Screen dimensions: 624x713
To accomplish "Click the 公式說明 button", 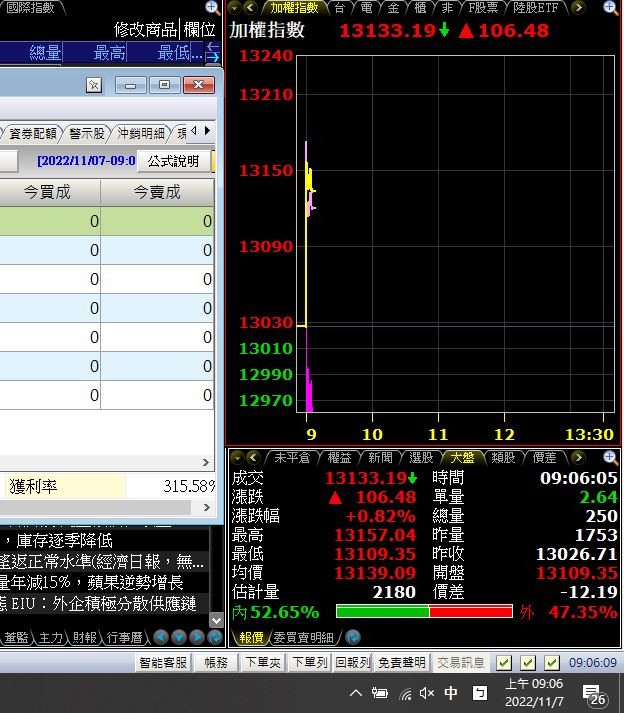I will [x=173, y=161].
